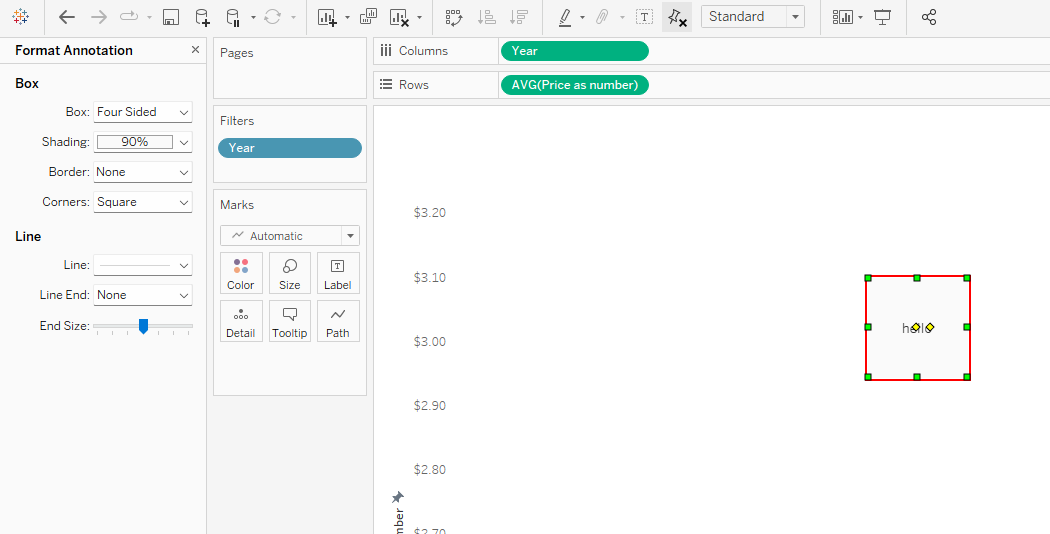Image resolution: width=1050 pixels, height=534 pixels.
Task: Click the Detail button on Marks card
Action: [240, 321]
